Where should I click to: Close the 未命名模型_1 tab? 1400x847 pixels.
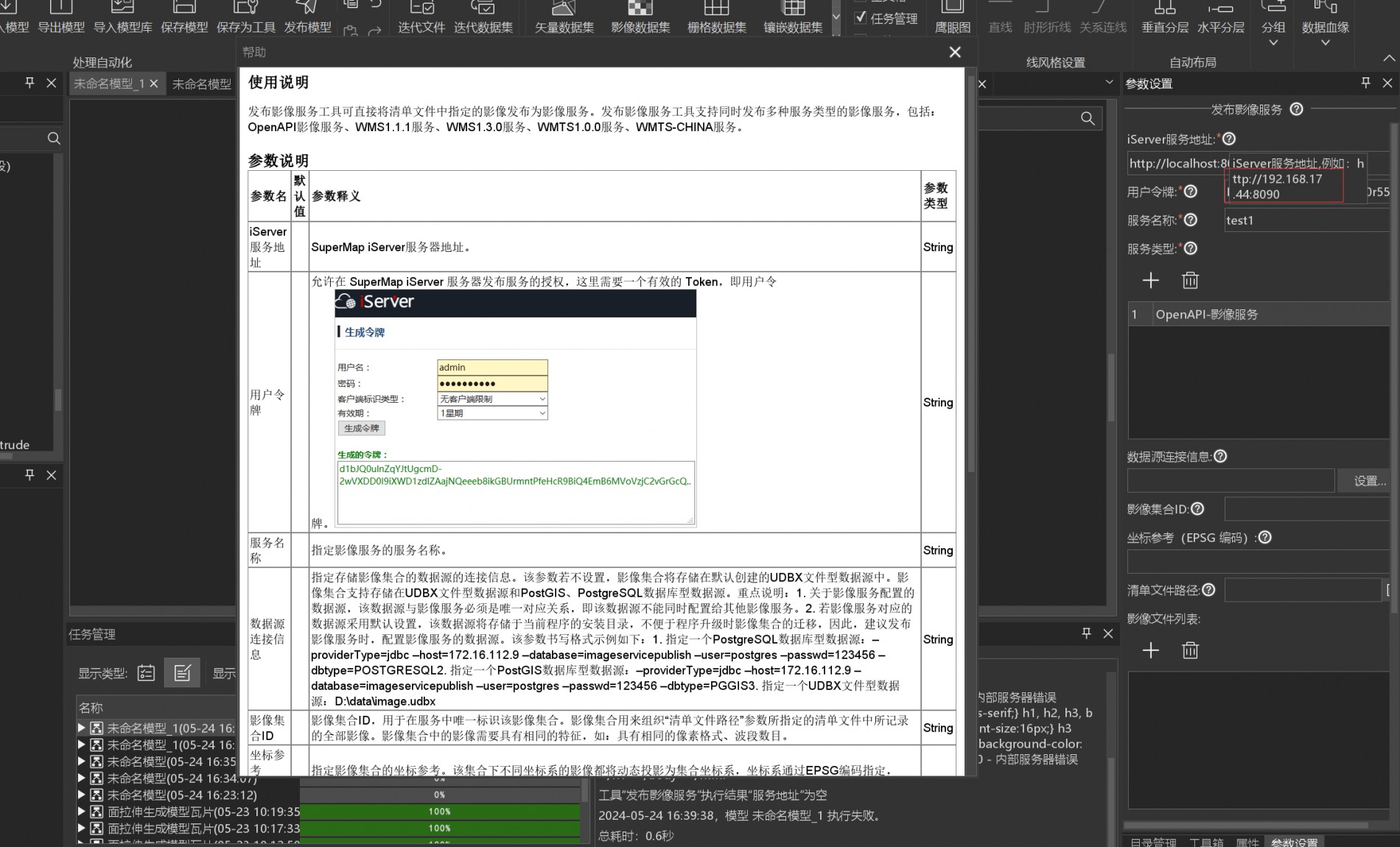point(154,83)
